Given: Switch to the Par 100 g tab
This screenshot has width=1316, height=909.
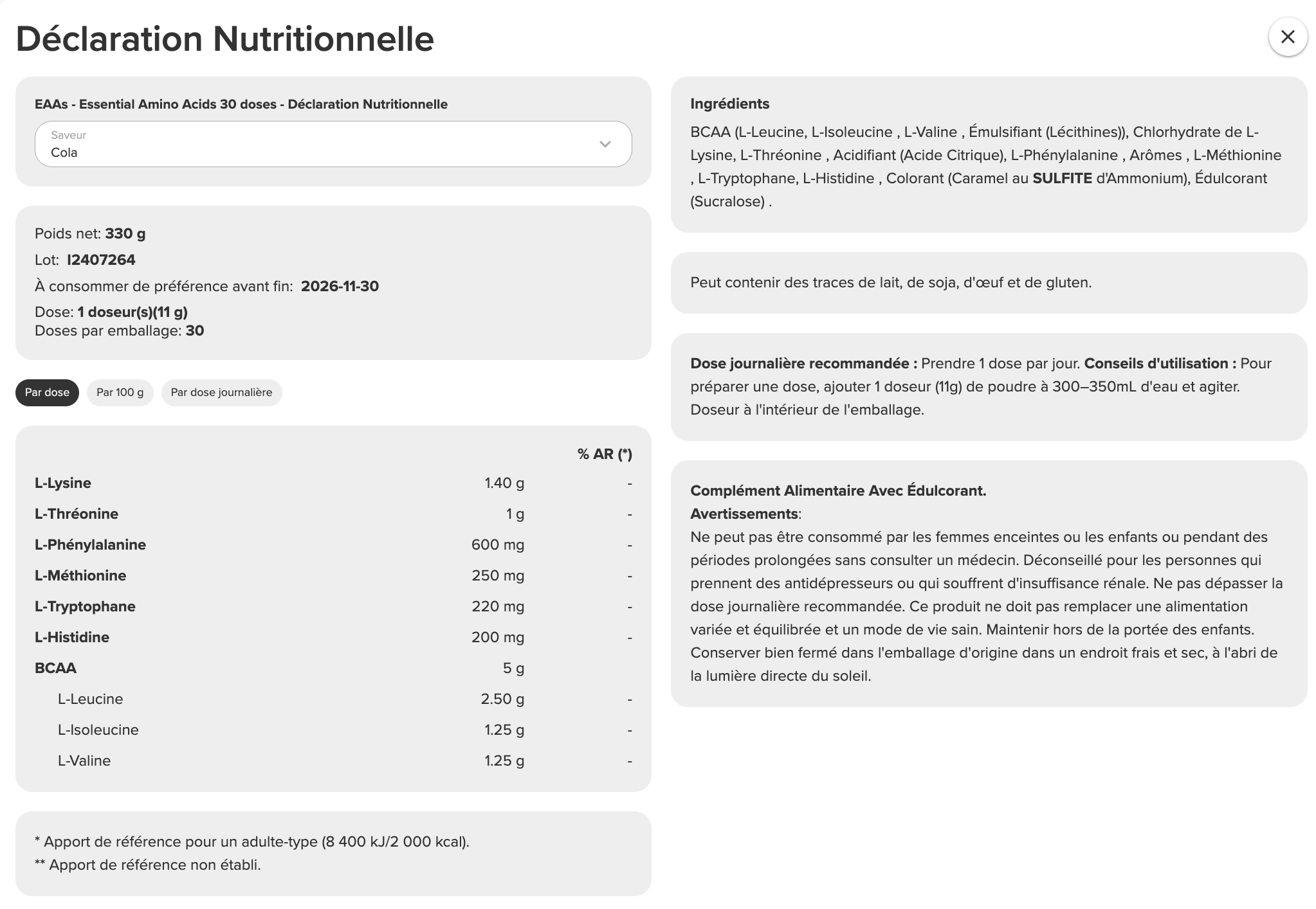Looking at the screenshot, I should coord(120,393).
